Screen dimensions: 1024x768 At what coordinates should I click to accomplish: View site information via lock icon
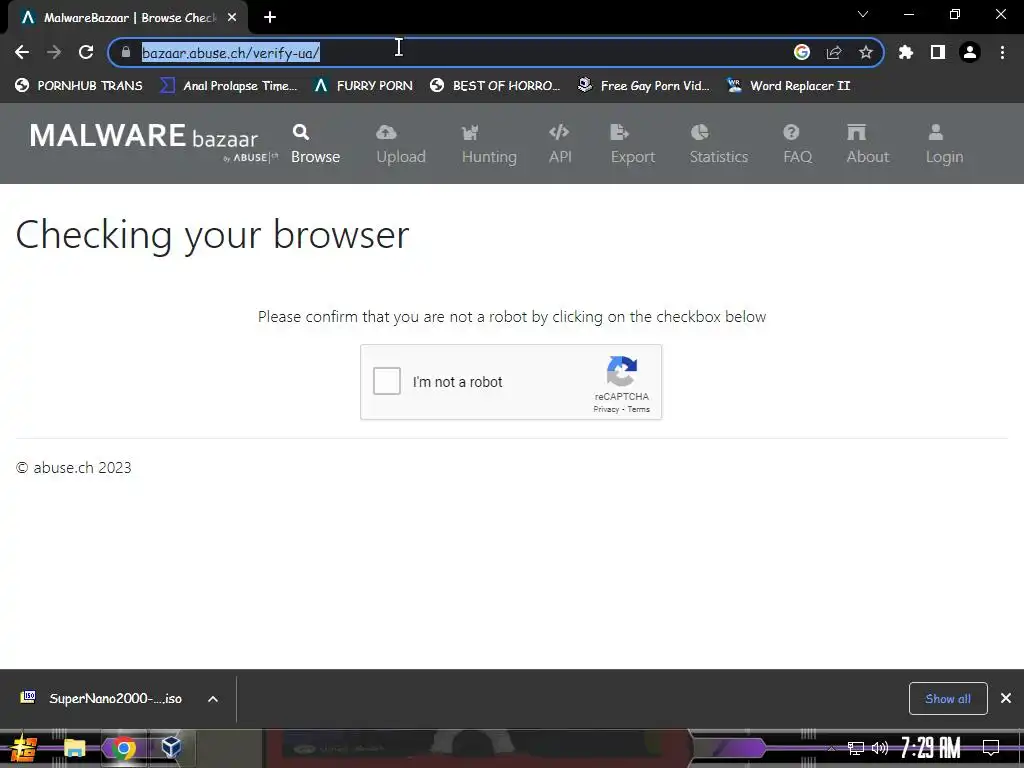click(126, 52)
